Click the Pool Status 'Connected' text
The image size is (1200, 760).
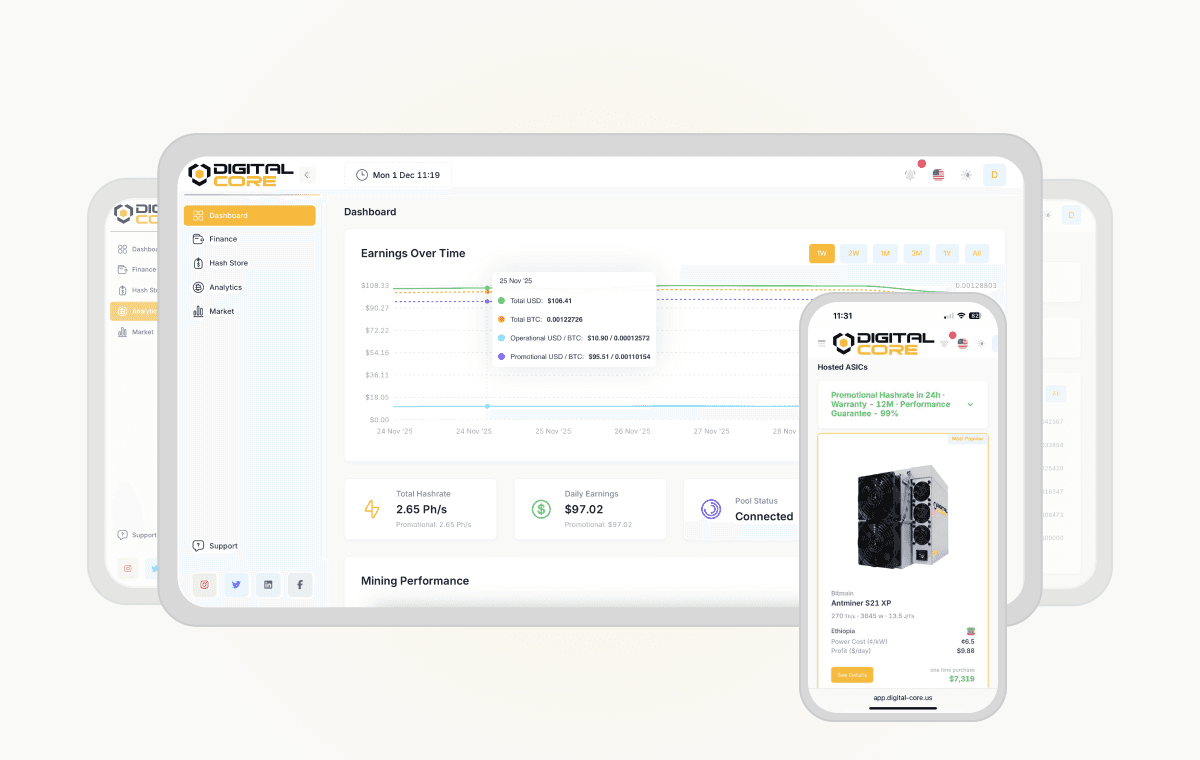[x=764, y=517]
